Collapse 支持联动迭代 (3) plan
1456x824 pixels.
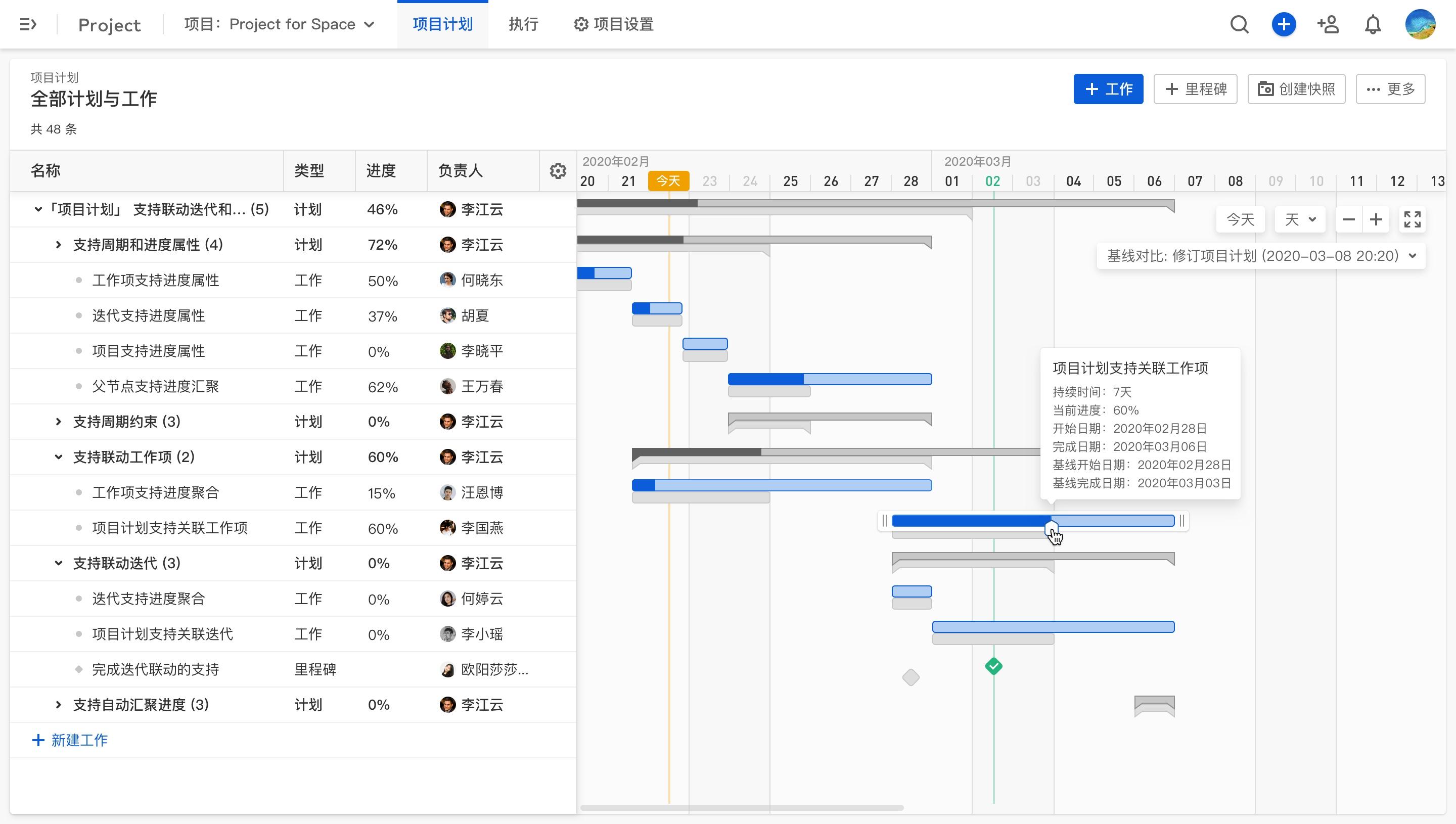(x=58, y=563)
